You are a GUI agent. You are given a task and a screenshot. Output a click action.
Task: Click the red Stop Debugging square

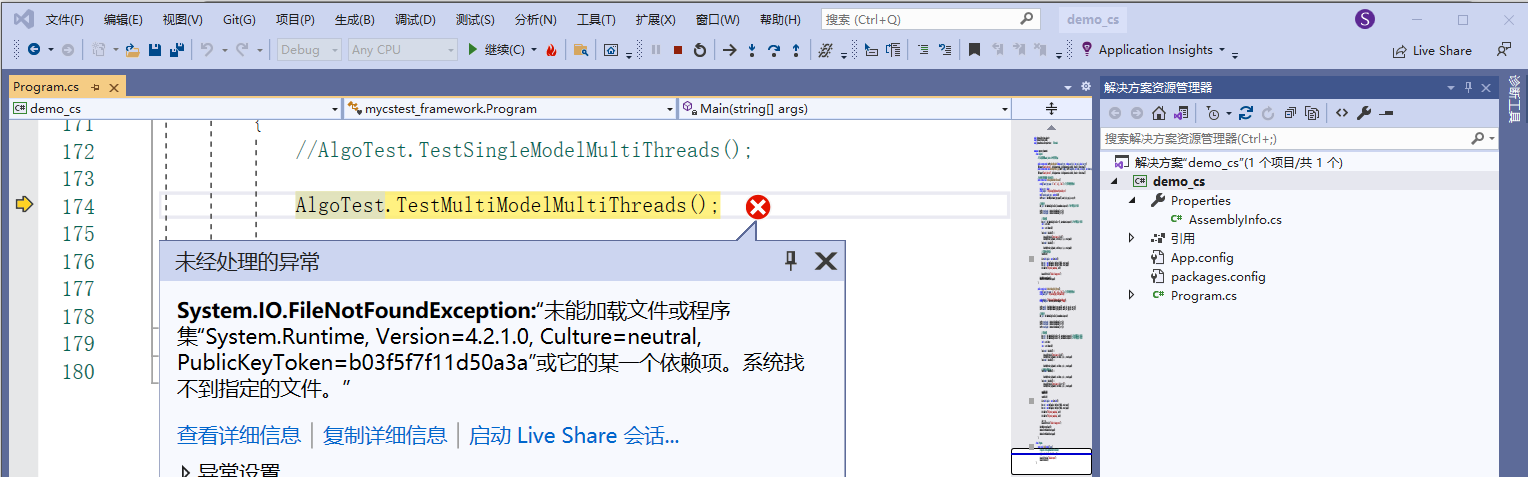tap(678, 50)
